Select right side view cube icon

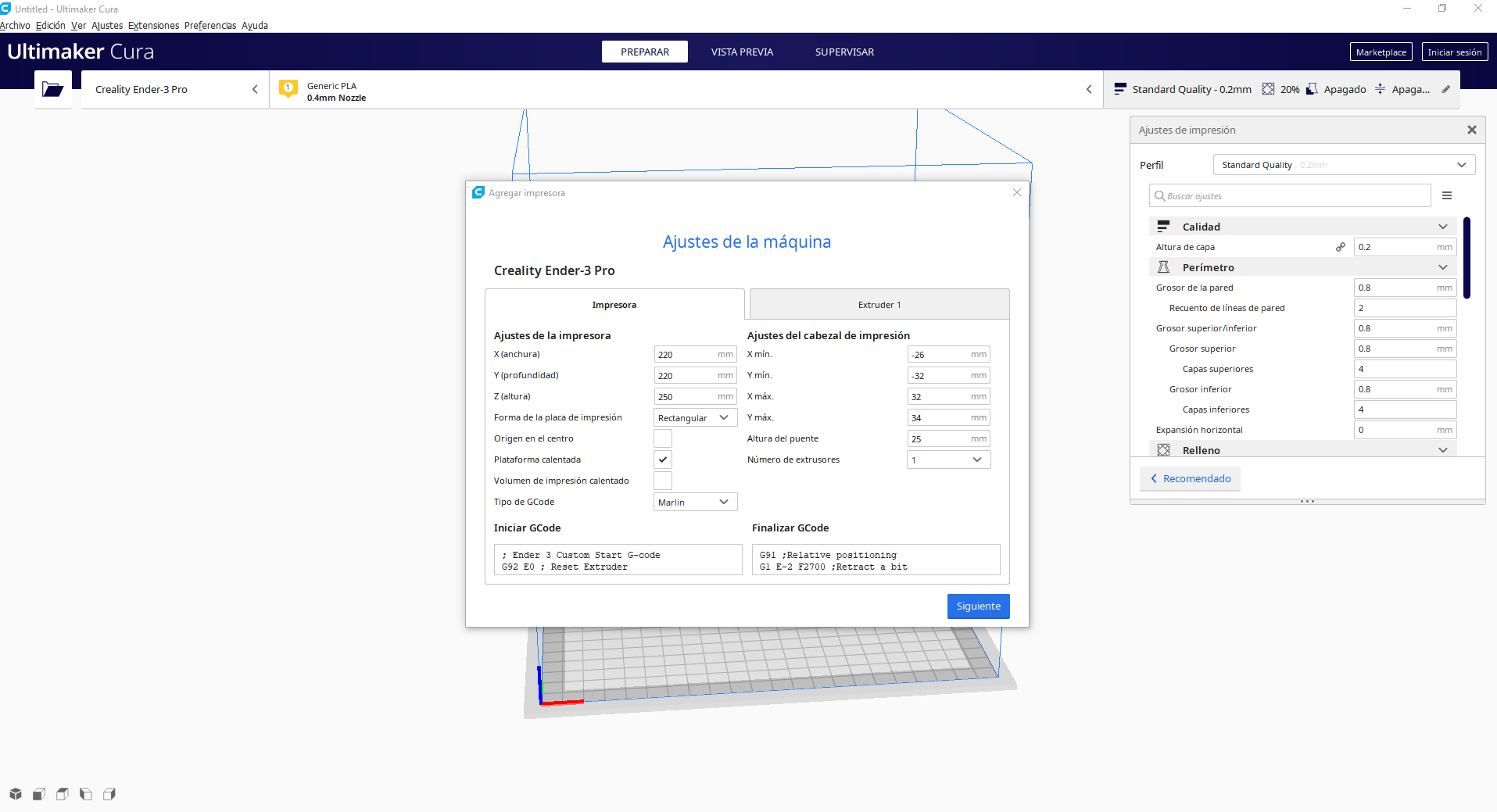[x=109, y=794]
